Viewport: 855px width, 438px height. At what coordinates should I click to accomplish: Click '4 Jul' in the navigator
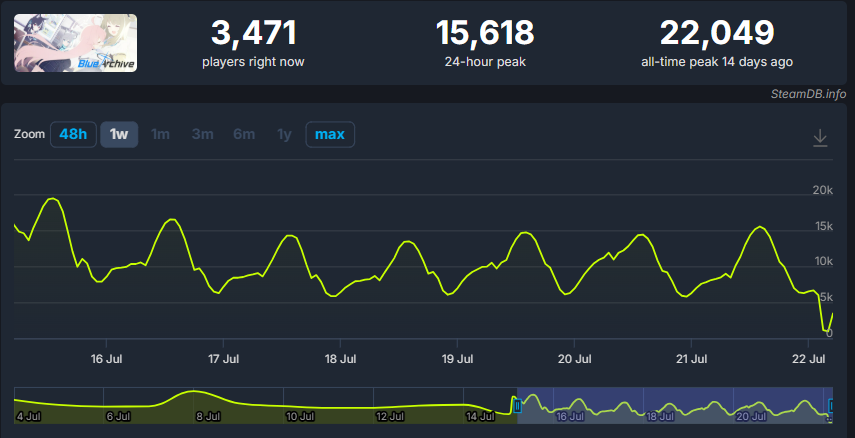[x=27, y=417]
